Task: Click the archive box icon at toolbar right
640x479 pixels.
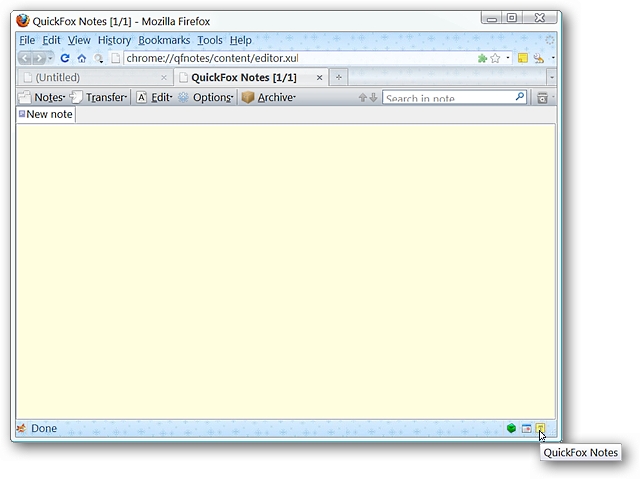Action: [x=542, y=98]
